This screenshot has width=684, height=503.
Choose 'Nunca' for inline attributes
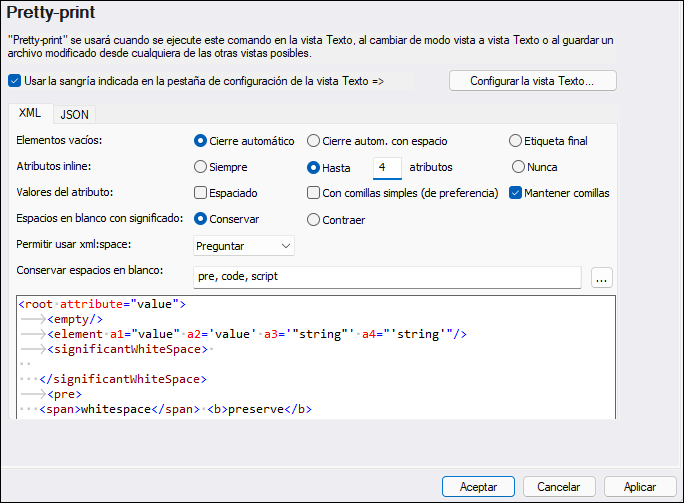(x=518, y=167)
